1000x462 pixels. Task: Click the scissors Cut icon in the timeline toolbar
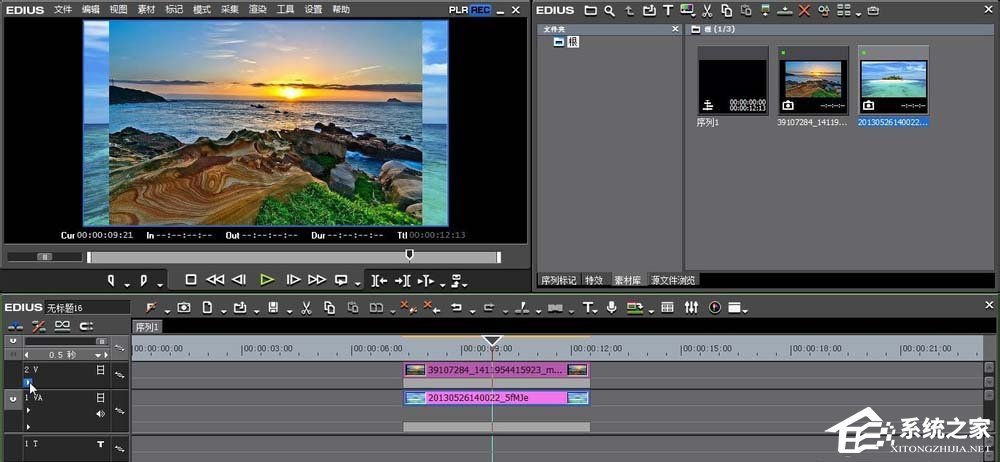(306, 307)
